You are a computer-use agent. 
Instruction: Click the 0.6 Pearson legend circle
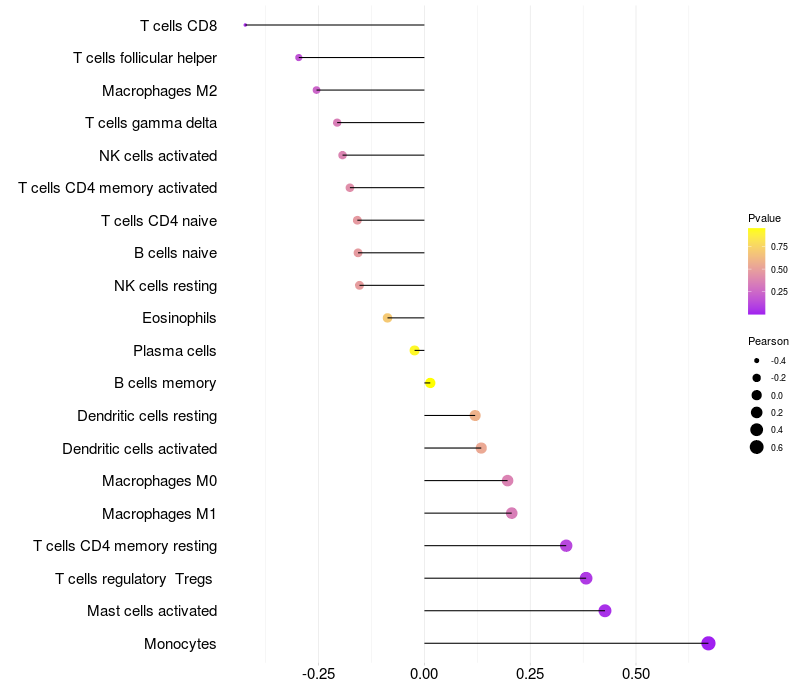click(757, 447)
